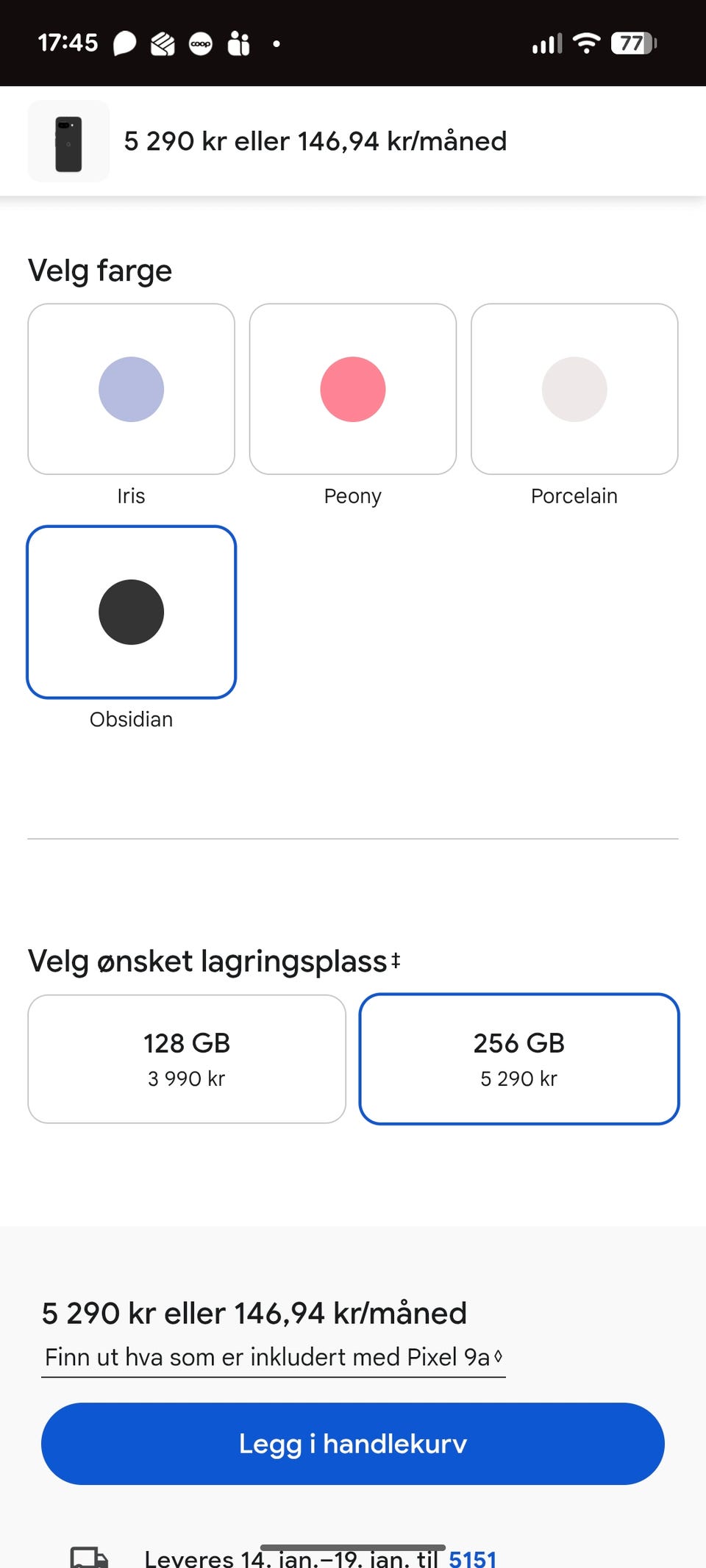706x1568 pixels.
Task: Select the Obsidian color option
Action: coord(131,612)
